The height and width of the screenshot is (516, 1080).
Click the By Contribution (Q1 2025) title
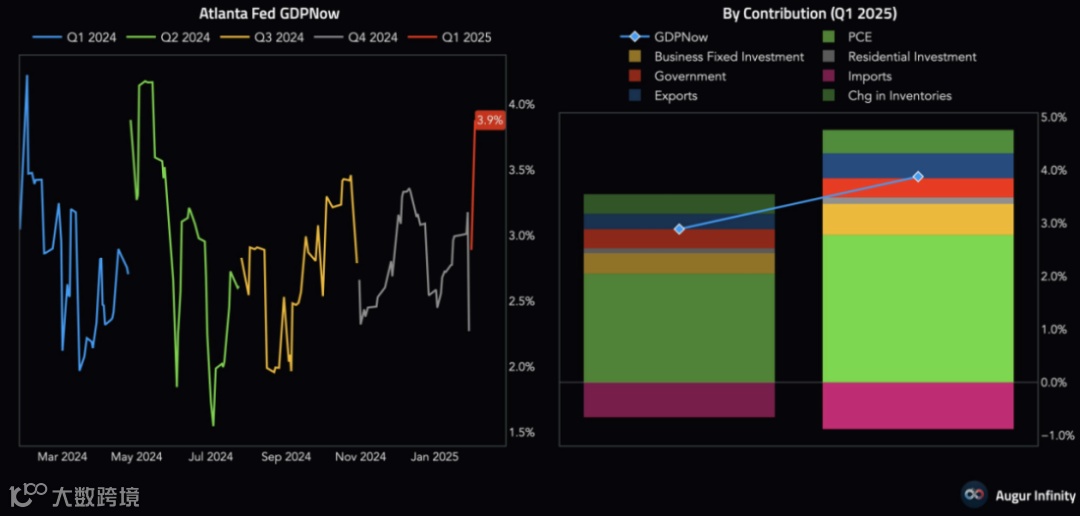point(809,13)
